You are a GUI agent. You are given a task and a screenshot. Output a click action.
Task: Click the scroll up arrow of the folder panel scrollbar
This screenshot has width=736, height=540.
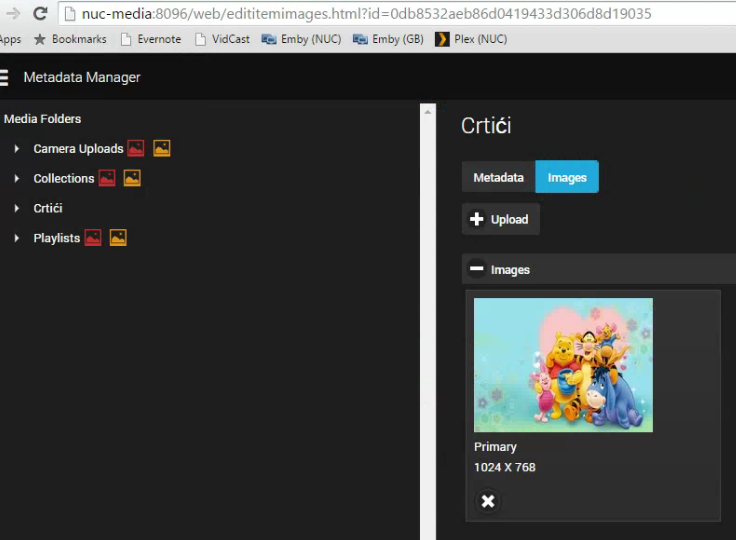coord(428,112)
